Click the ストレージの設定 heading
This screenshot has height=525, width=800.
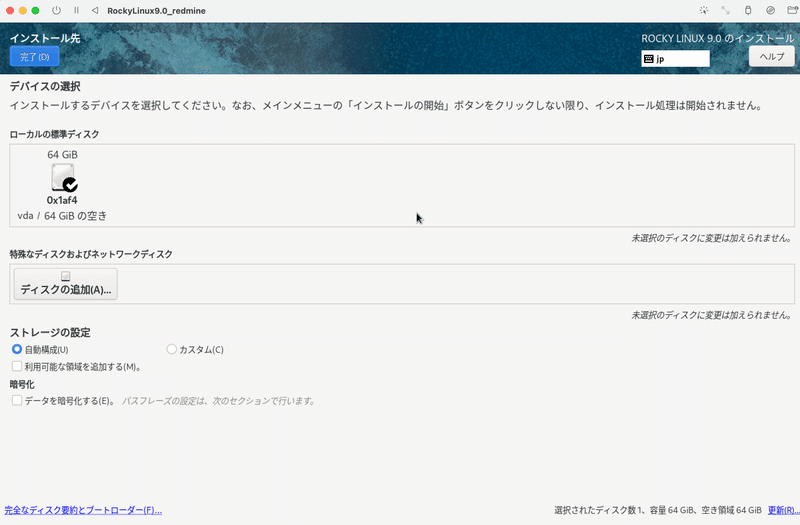click(x=50, y=333)
